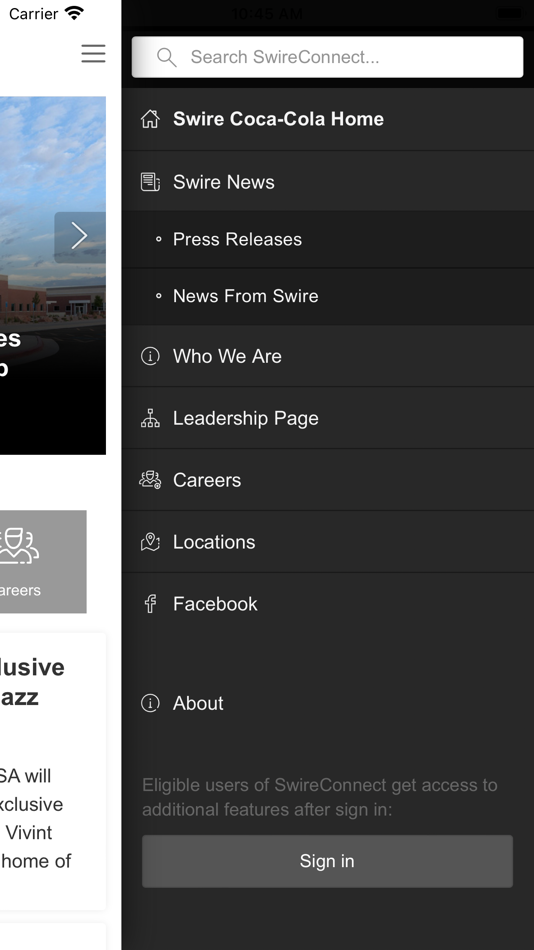The height and width of the screenshot is (950, 534).
Task: Click the people icon next to Careers
Action: click(x=150, y=480)
